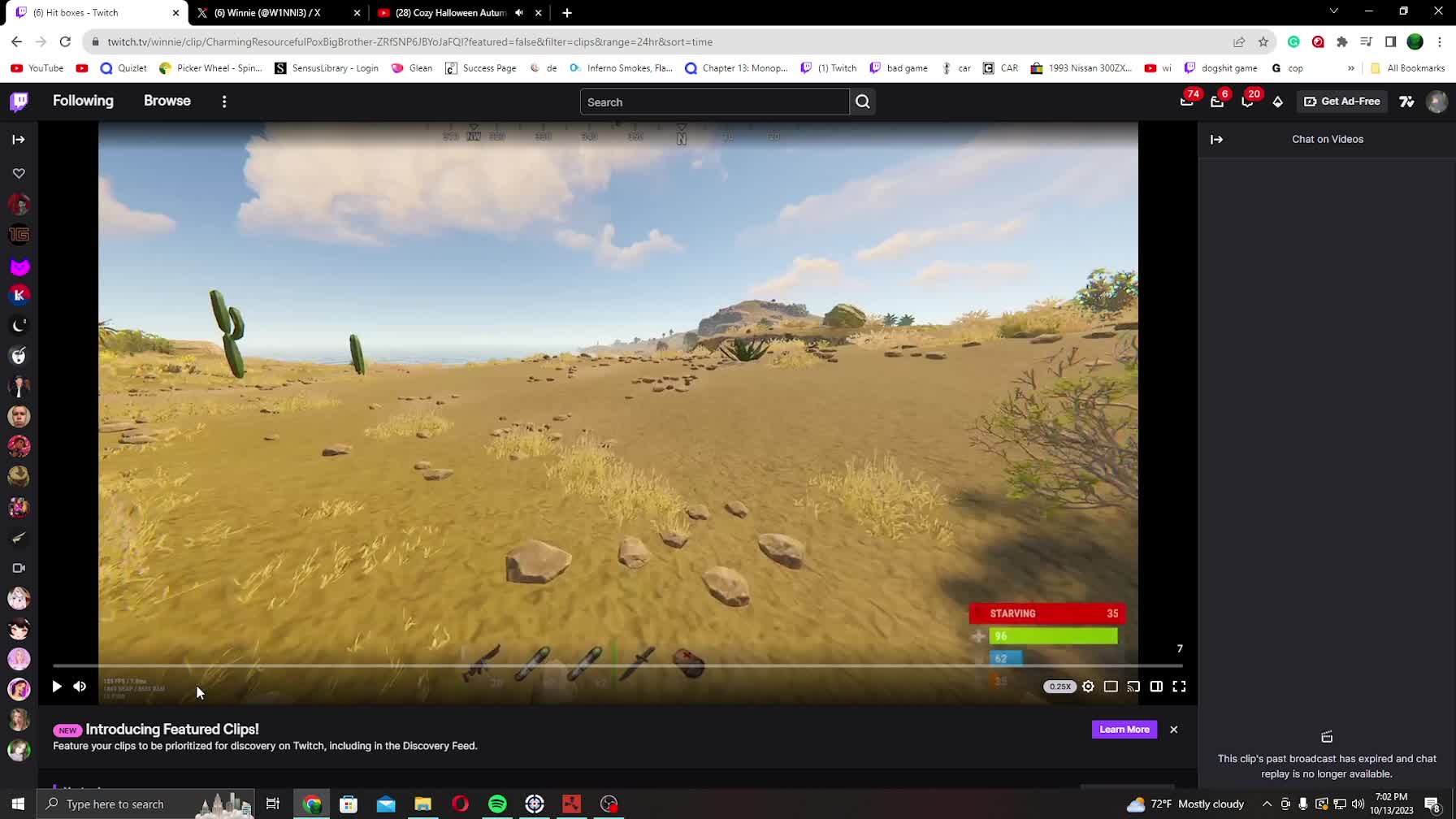Expand the hidden bookmarks overflow chevron
The height and width of the screenshot is (819, 1456).
[1351, 68]
